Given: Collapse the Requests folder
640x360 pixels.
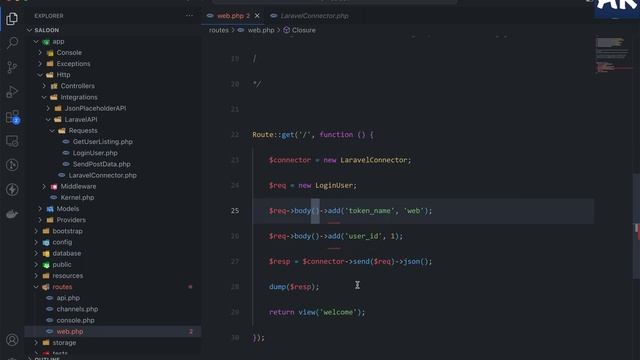Looking at the screenshot, I should (52, 131).
